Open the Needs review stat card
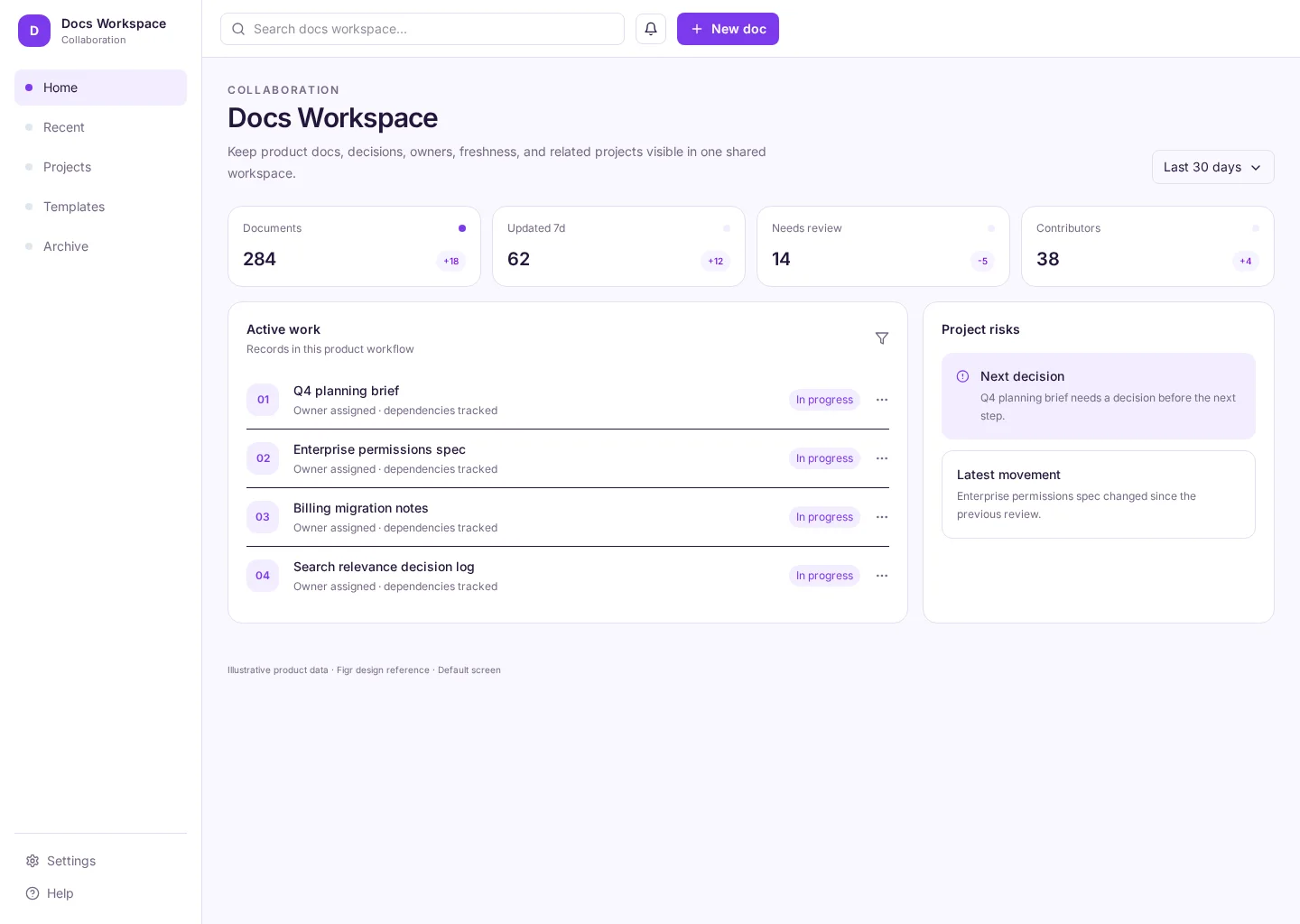Viewport: 1300px width, 924px height. (883, 246)
